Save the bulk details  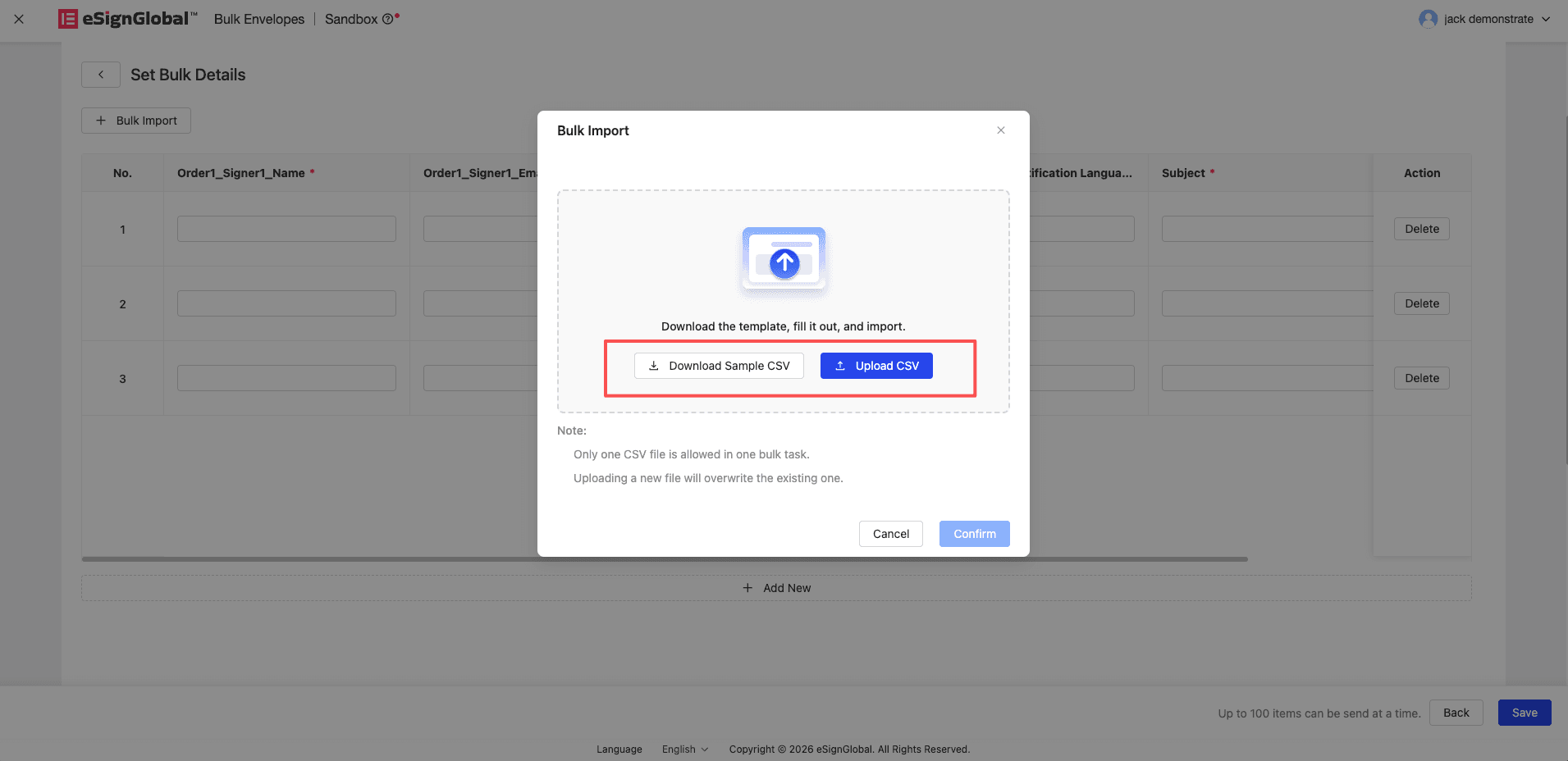pyautogui.click(x=1524, y=713)
